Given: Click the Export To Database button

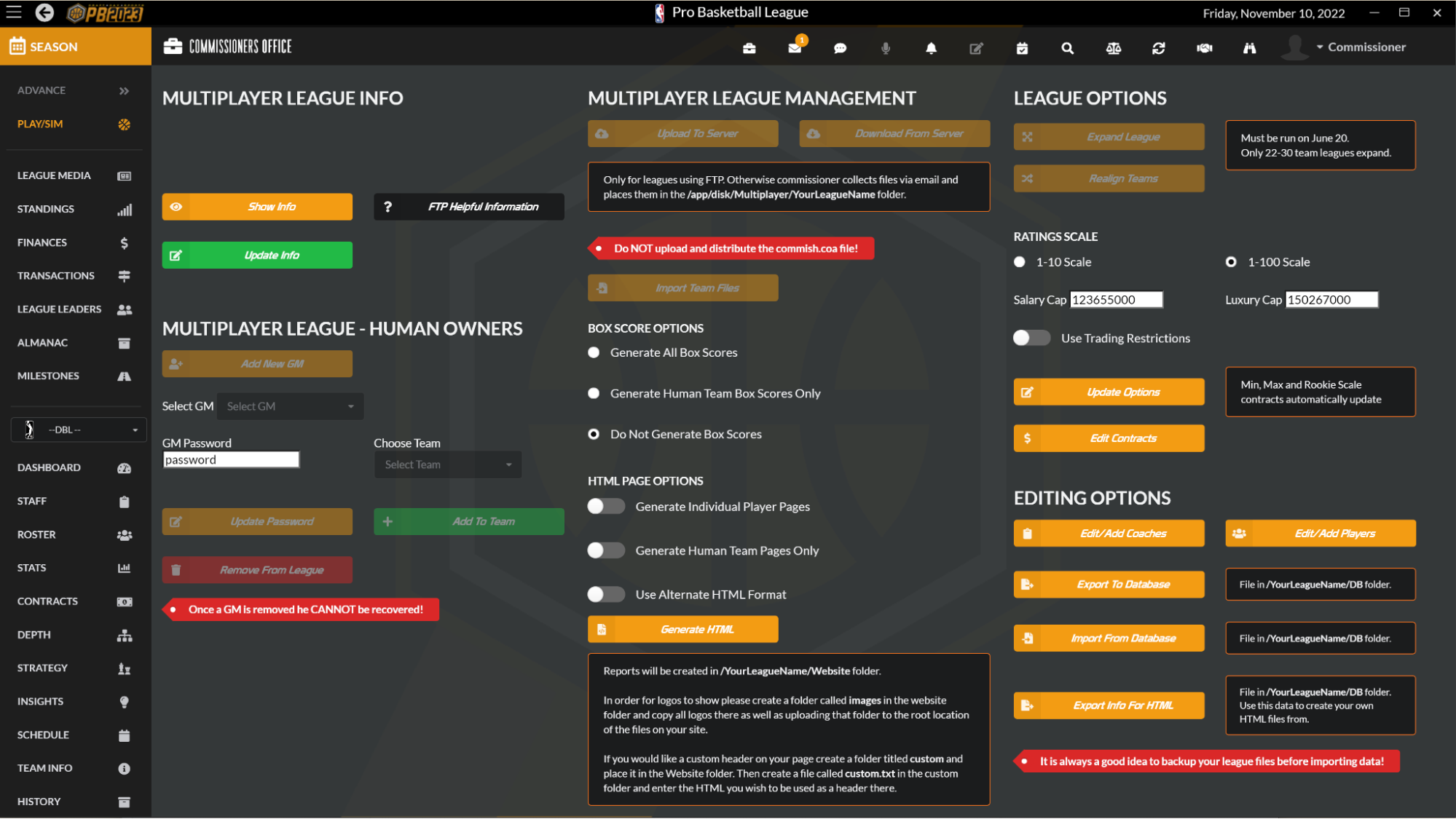Looking at the screenshot, I should (x=1109, y=585).
